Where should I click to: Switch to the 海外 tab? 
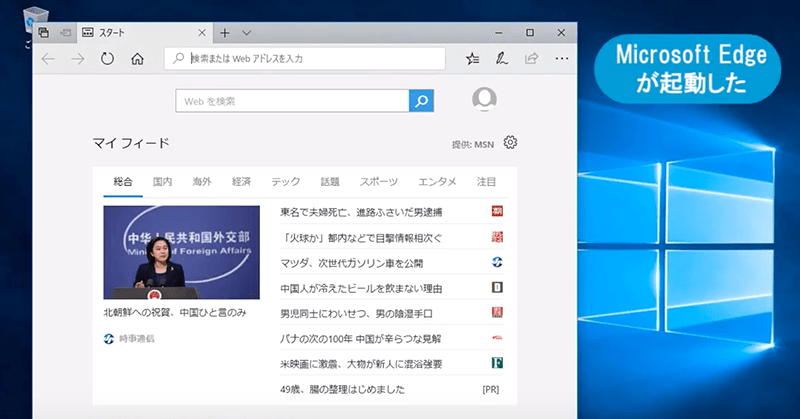[x=202, y=182]
